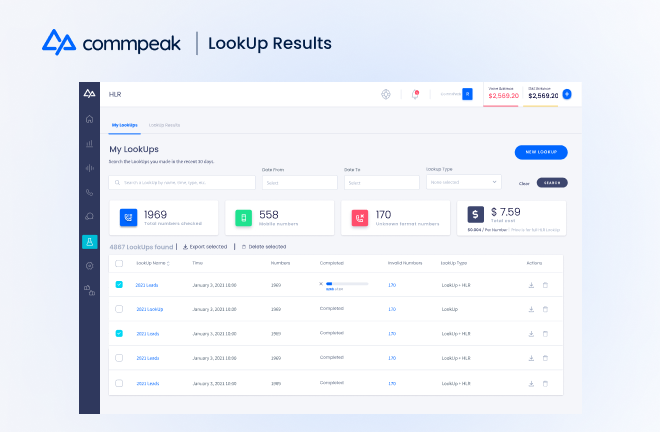Switch to the My LookUps tab
660x432 pixels.
tap(125, 125)
